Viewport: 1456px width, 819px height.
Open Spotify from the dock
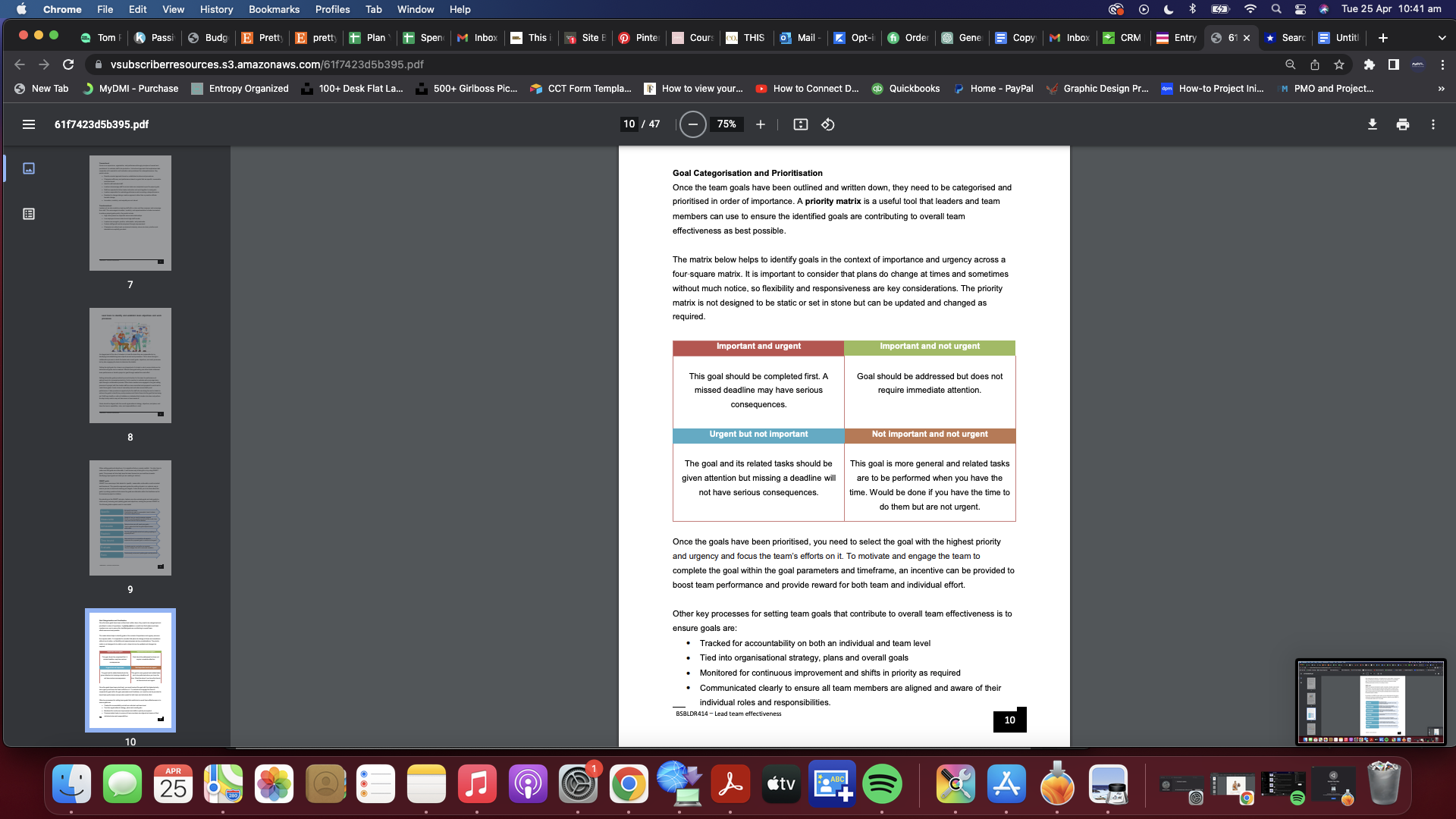point(881,784)
